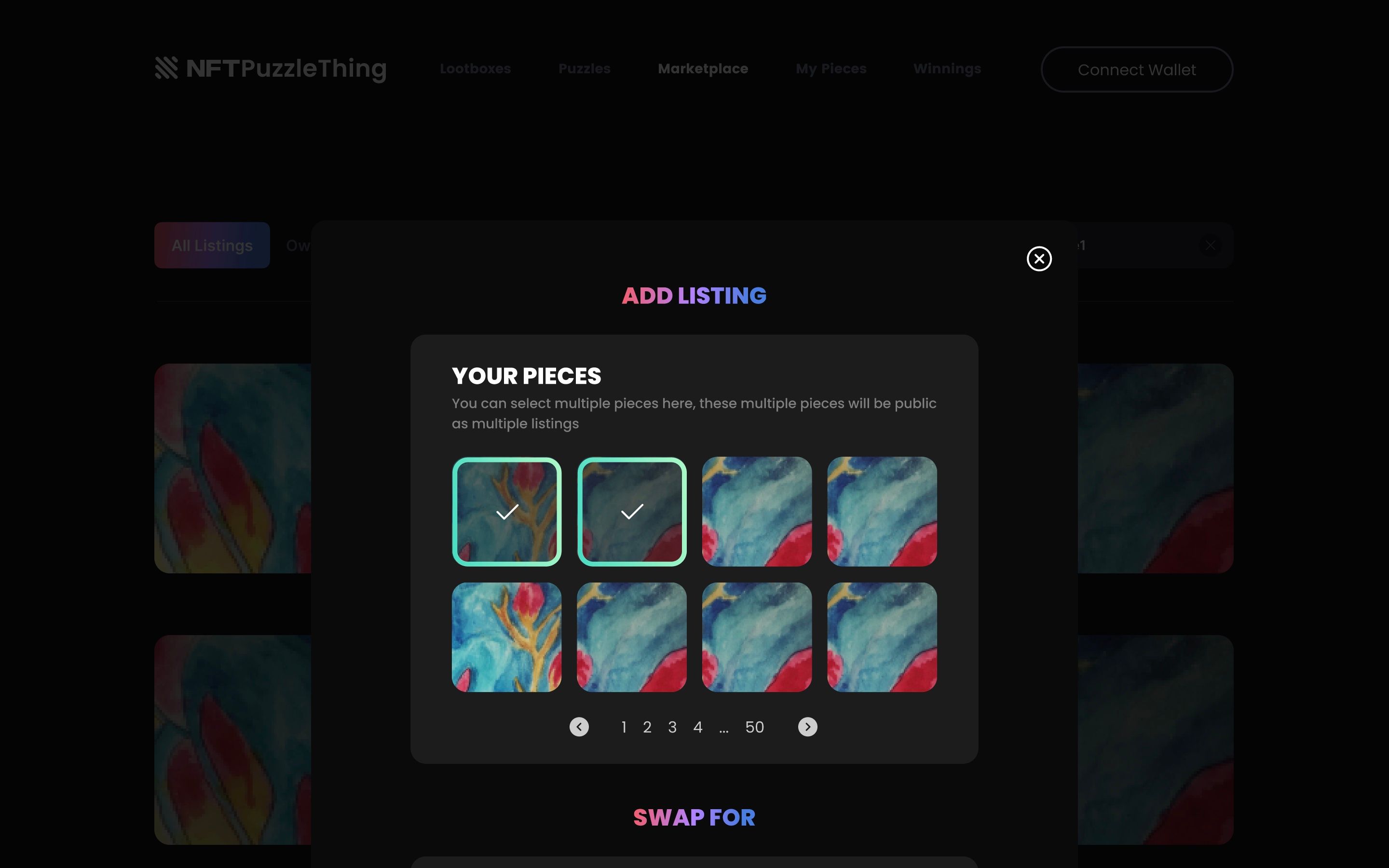Click the previous page arrow icon

coord(579,726)
